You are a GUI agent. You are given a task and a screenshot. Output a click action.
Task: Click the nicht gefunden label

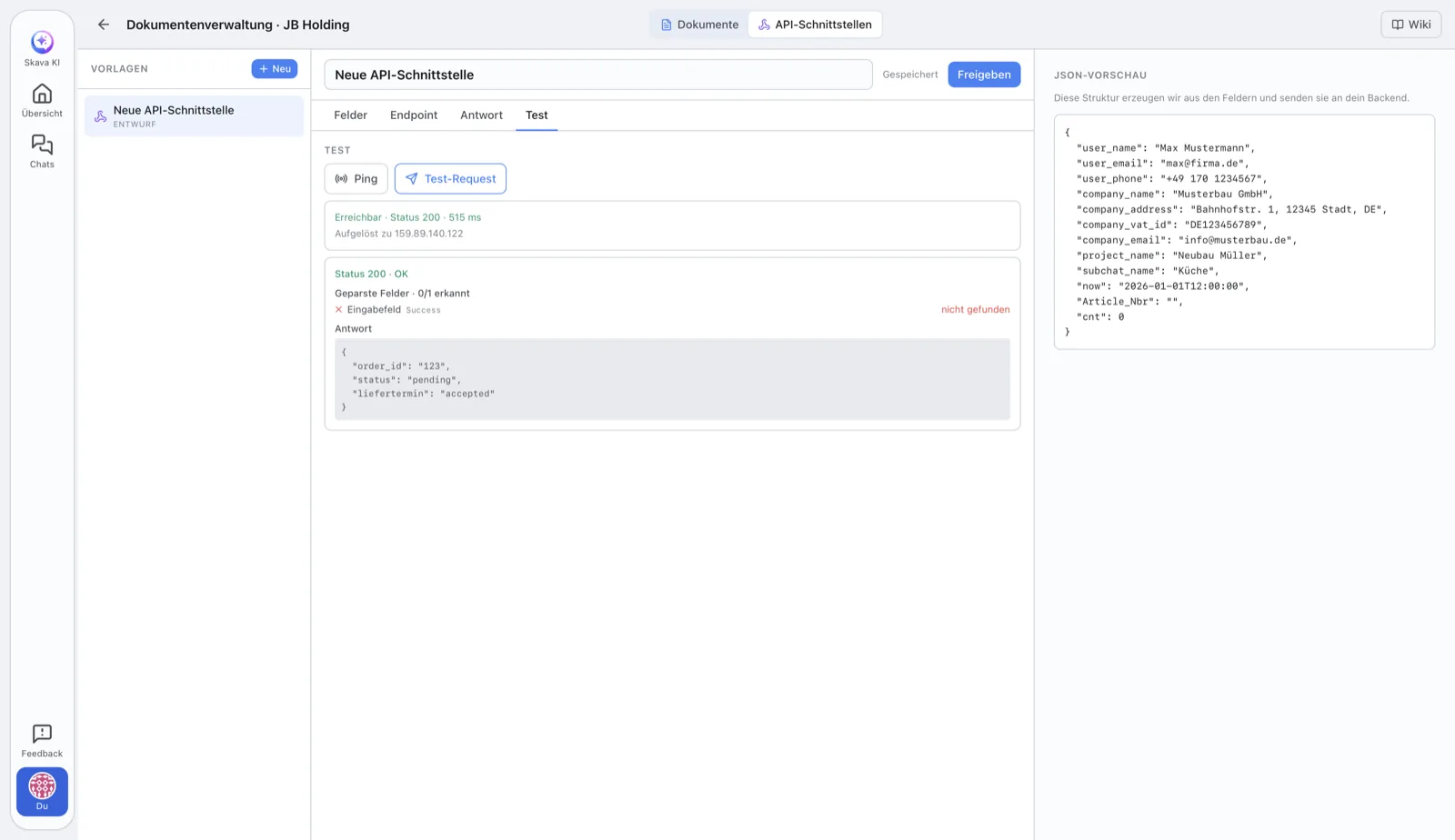pos(975,310)
